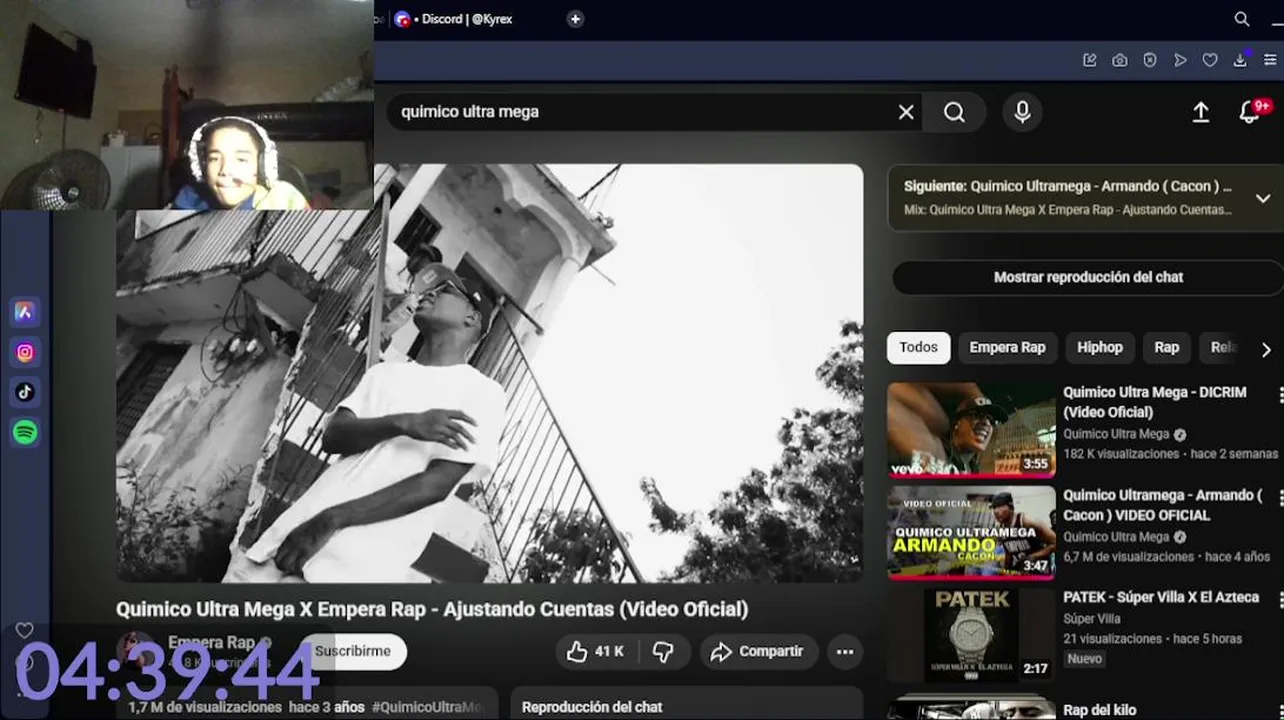Show more filter chips with right arrow
Image resolution: width=1284 pixels, height=720 pixels.
(x=1266, y=349)
